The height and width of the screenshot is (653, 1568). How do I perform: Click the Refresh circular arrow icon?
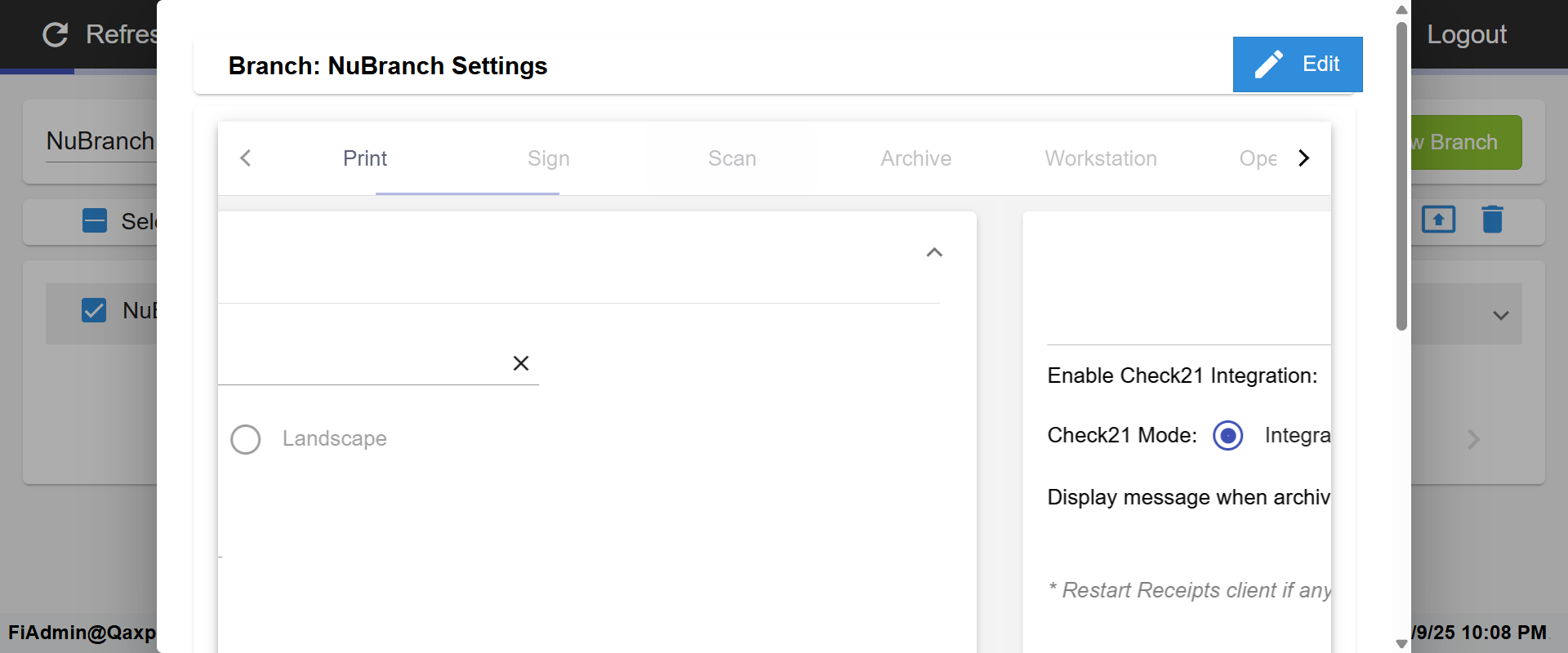coord(56,34)
